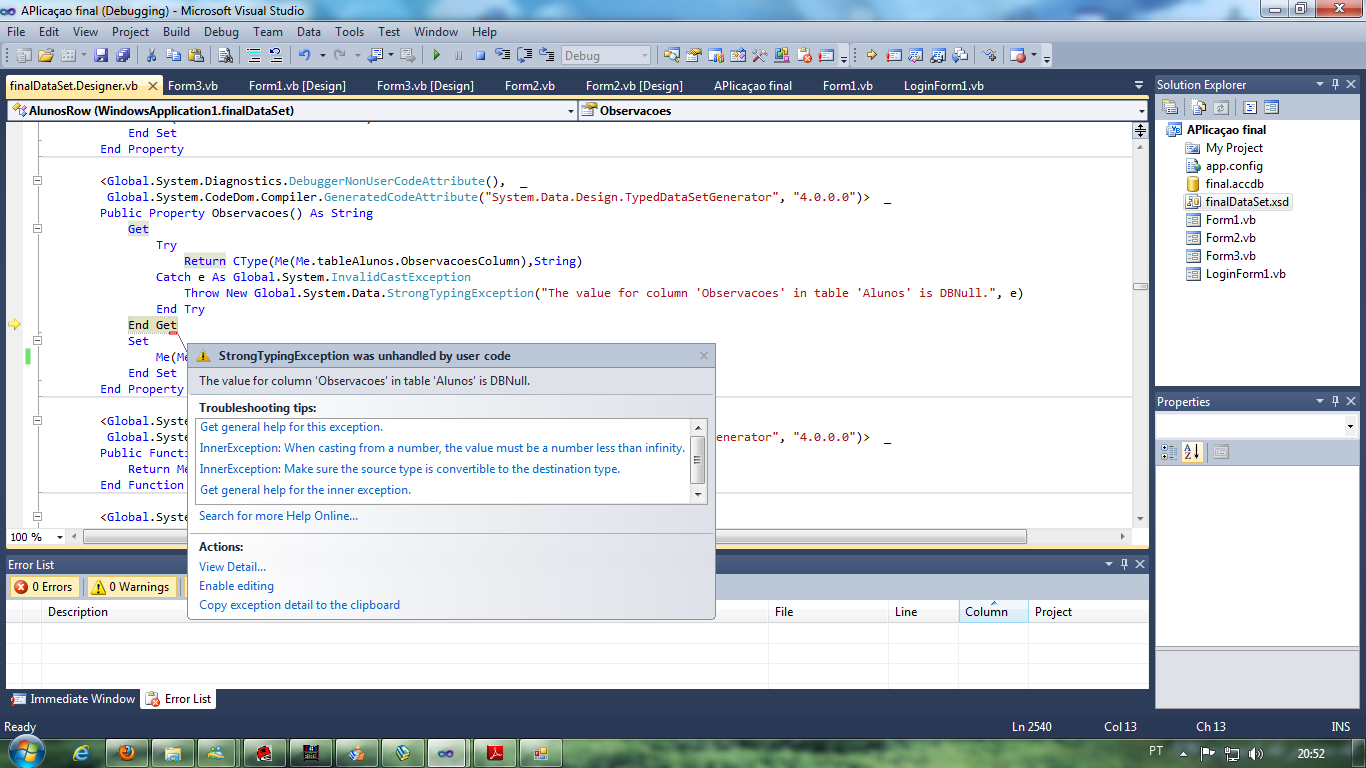Click the Pause (Break All) icon
This screenshot has width=1366, height=768.
pos(459,56)
